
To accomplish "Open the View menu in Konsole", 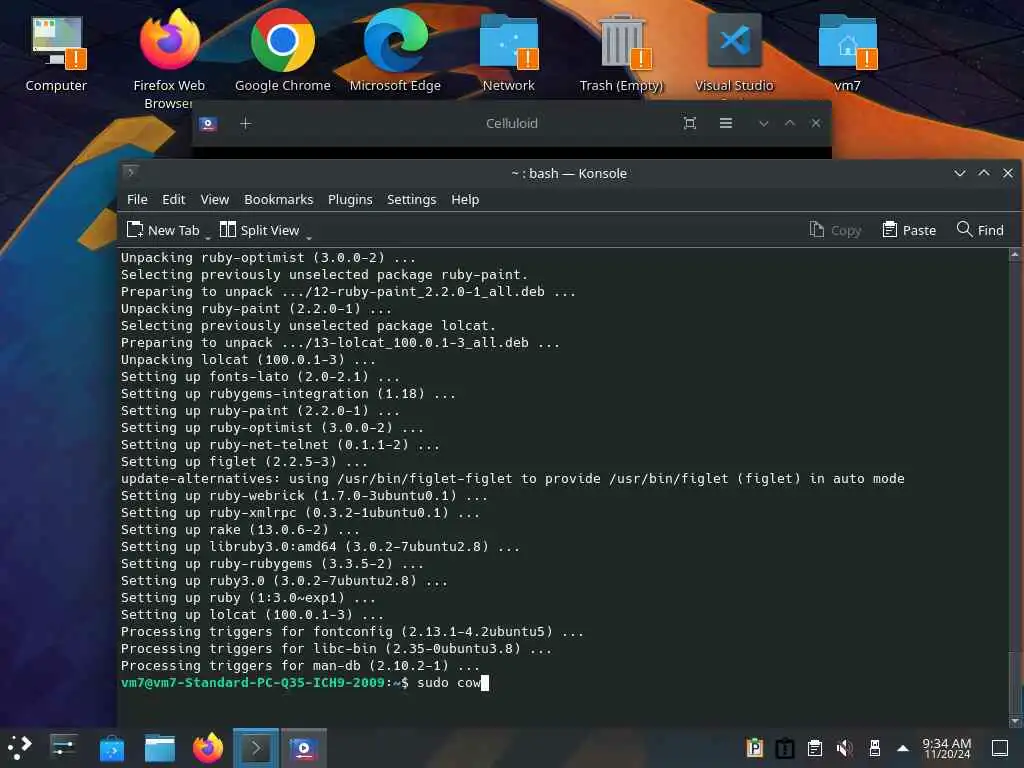I will tap(215, 199).
